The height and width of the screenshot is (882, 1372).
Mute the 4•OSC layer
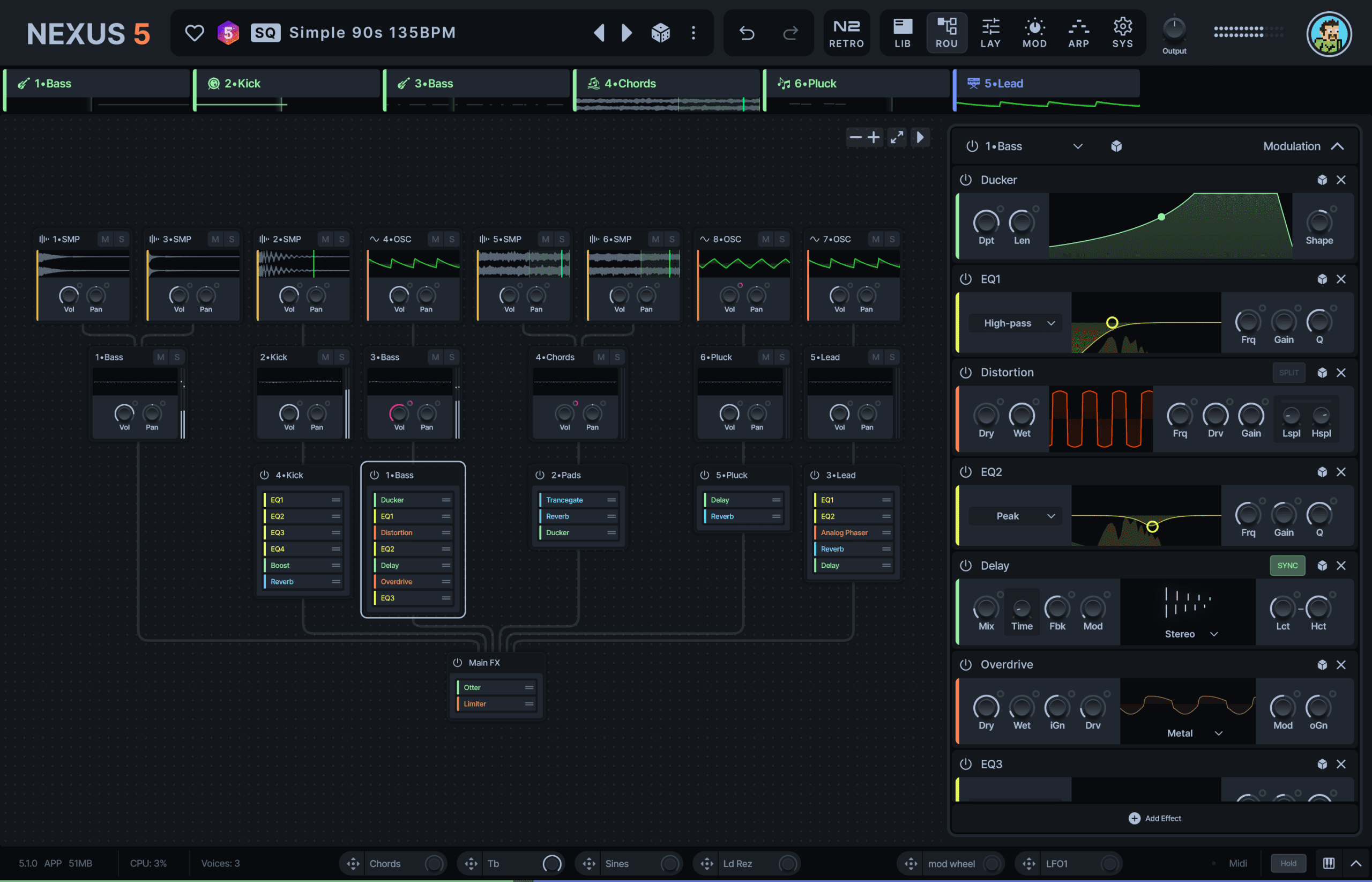436,239
